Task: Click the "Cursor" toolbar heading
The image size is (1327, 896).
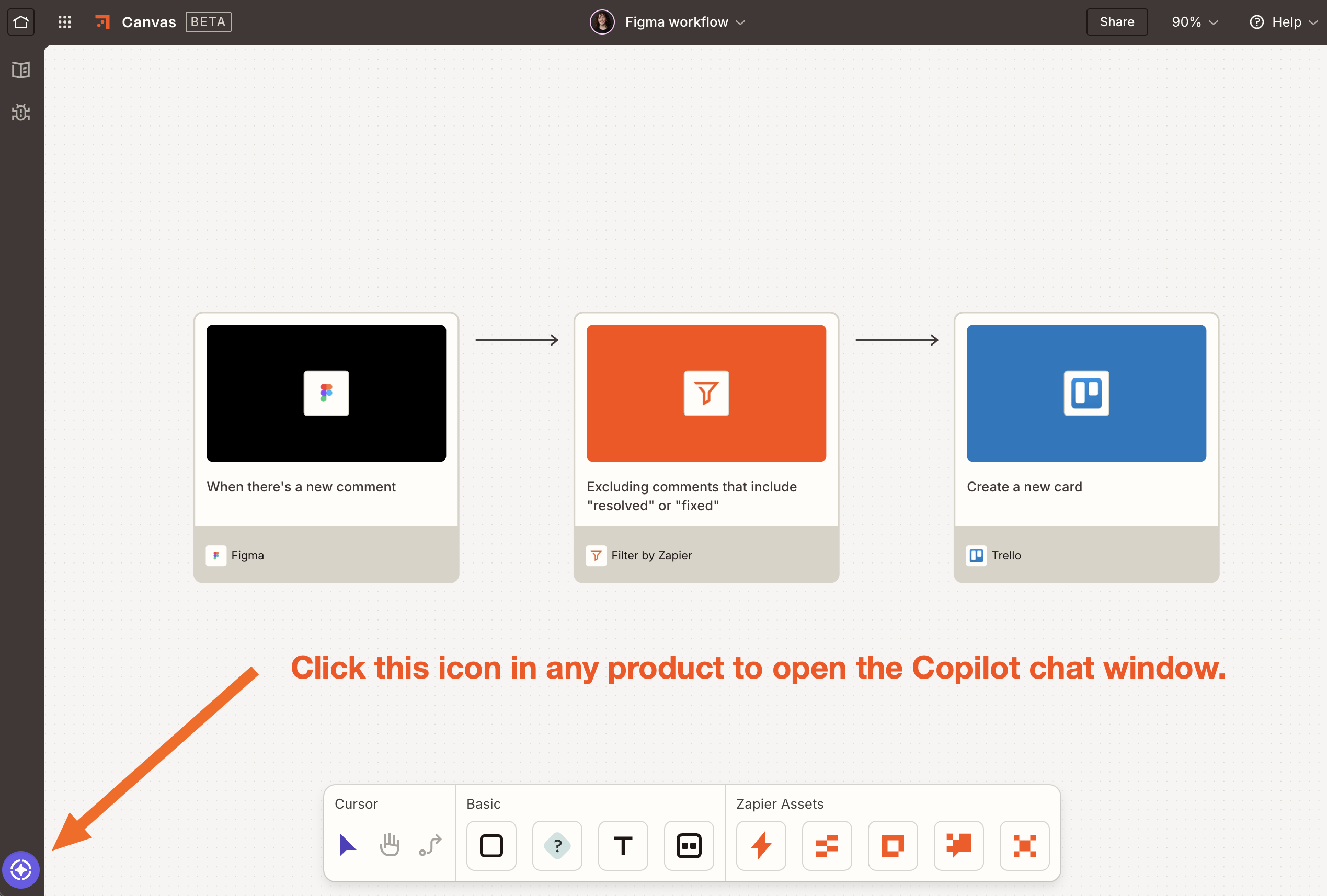Action: coord(356,804)
